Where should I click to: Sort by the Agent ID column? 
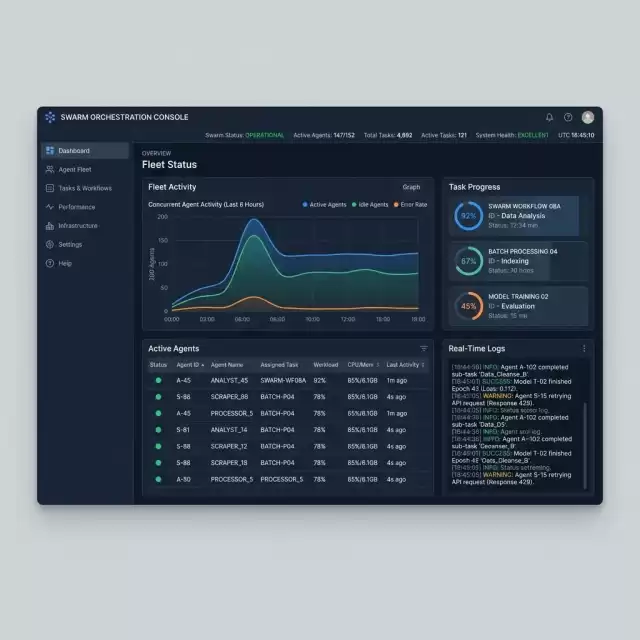190,365
